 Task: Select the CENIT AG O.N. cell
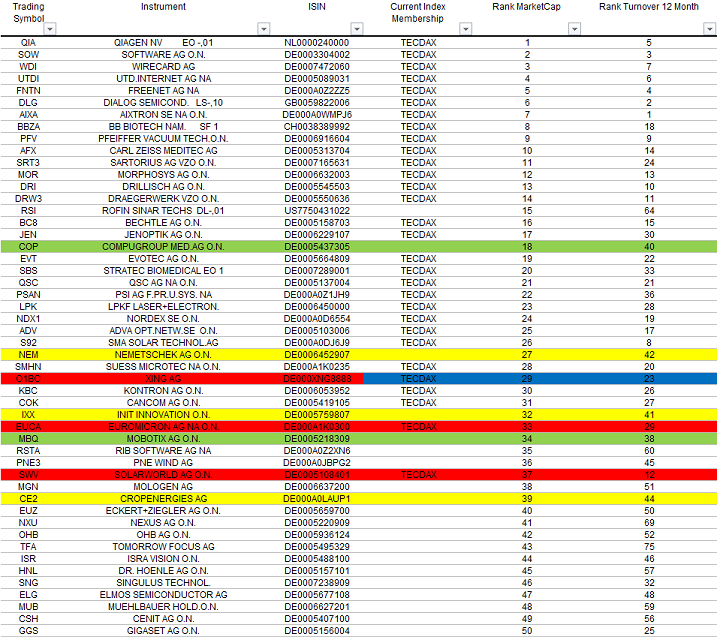163,619
